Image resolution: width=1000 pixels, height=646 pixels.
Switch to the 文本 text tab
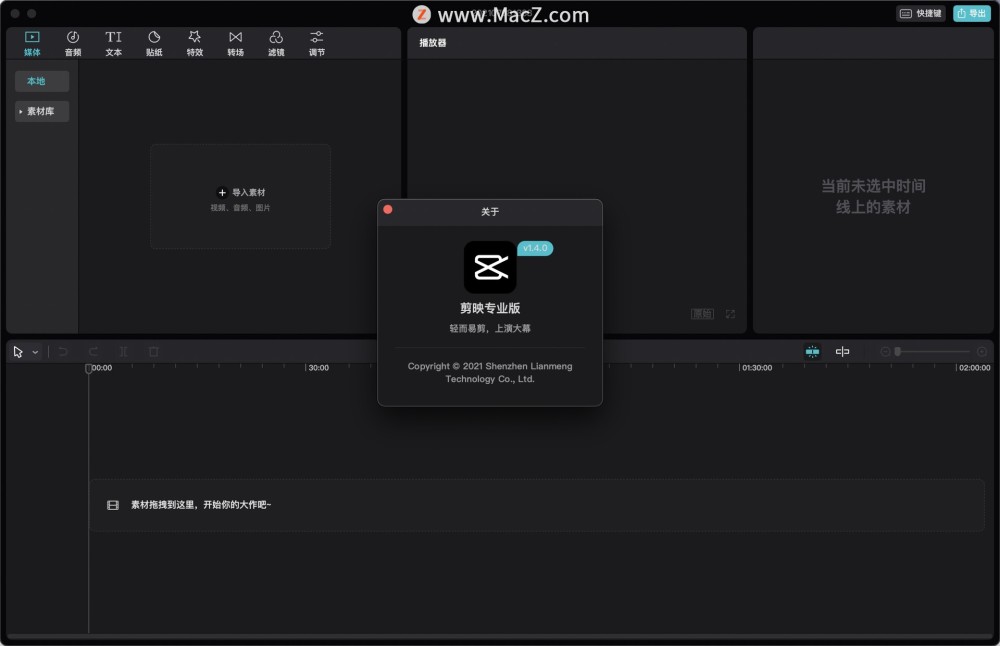point(114,43)
